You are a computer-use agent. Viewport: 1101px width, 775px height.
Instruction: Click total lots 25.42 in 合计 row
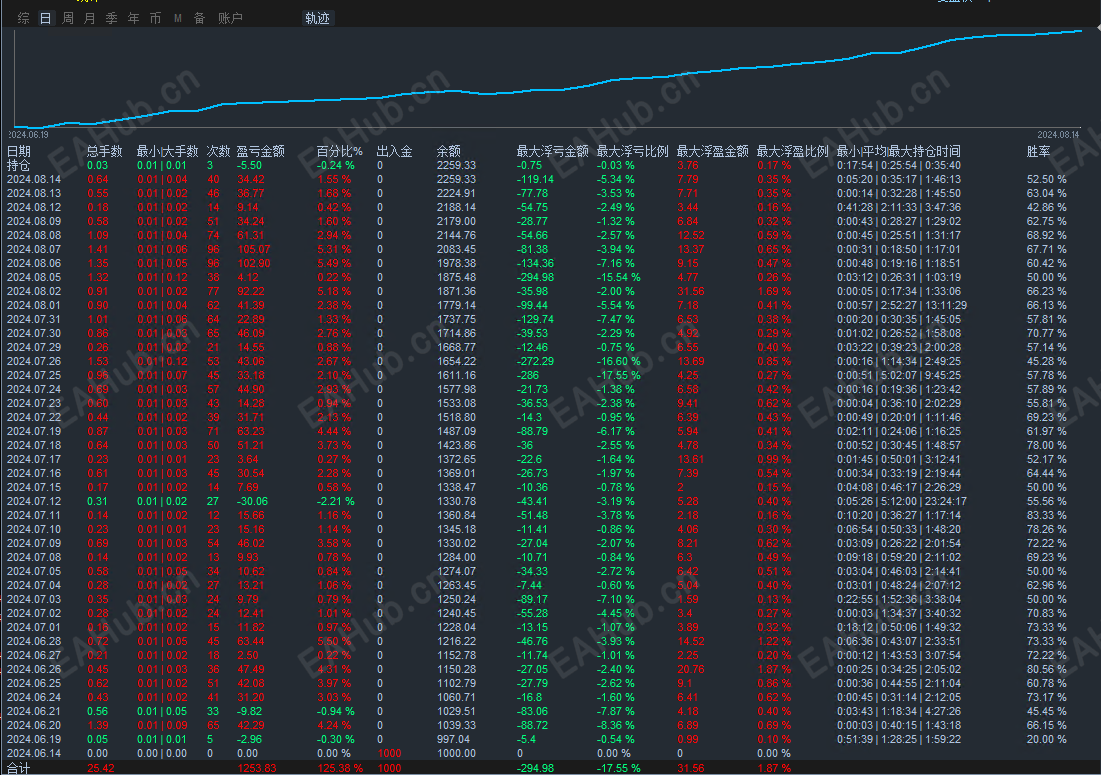(x=100, y=768)
